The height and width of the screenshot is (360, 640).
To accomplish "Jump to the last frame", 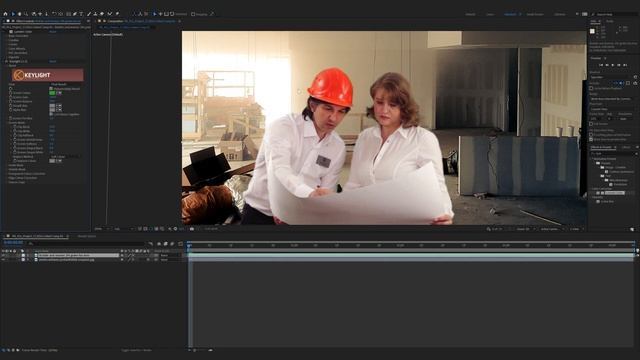I will [x=625, y=65].
